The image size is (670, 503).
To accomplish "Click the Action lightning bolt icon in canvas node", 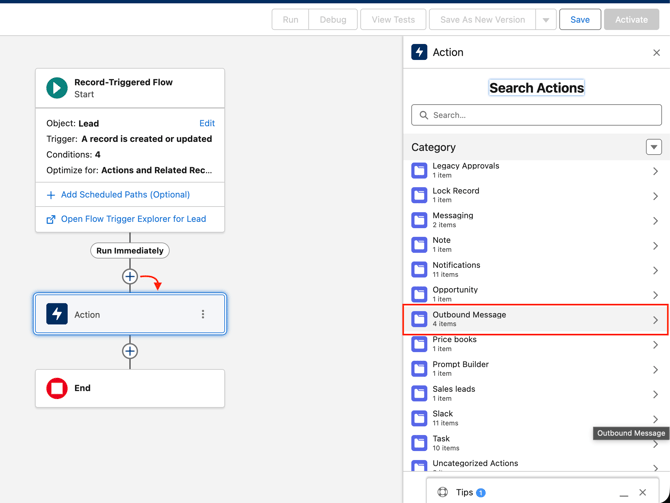I will [x=57, y=314].
